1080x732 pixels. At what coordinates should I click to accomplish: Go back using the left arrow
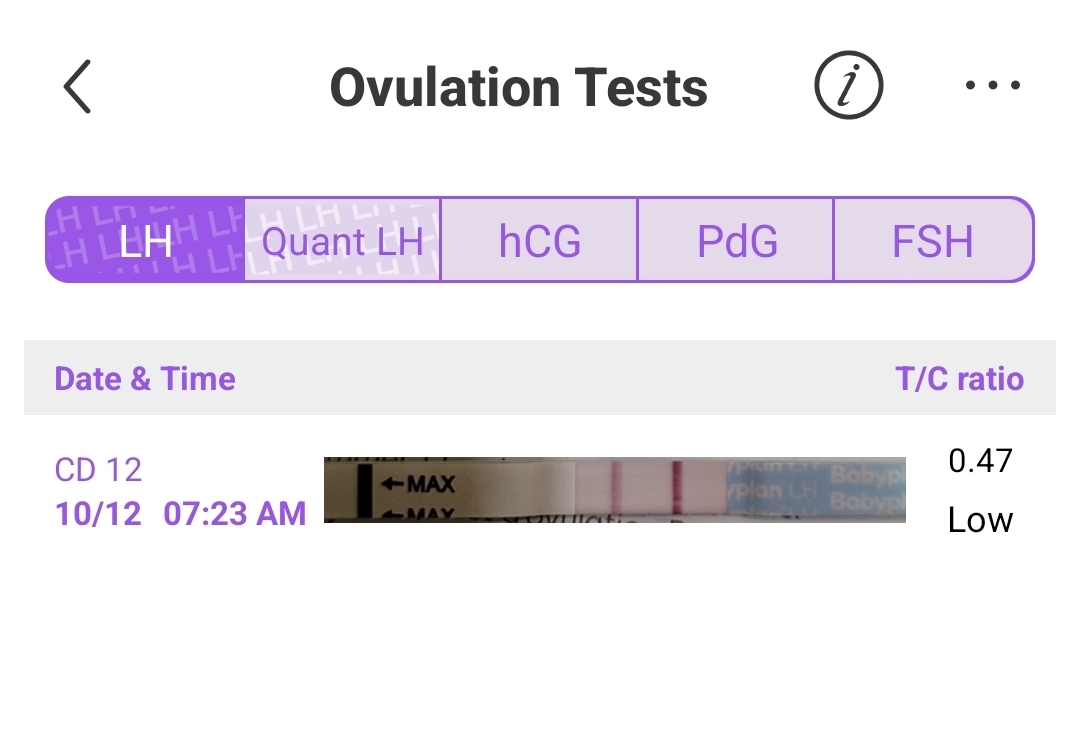tap(77, 87)
